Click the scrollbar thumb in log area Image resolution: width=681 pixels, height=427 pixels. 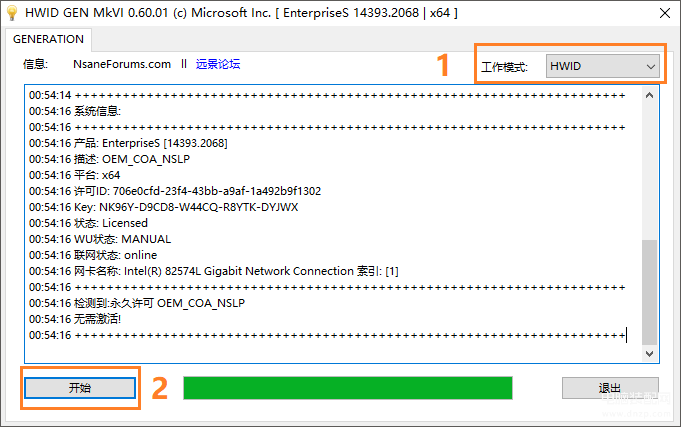click(x=649, y=292)
